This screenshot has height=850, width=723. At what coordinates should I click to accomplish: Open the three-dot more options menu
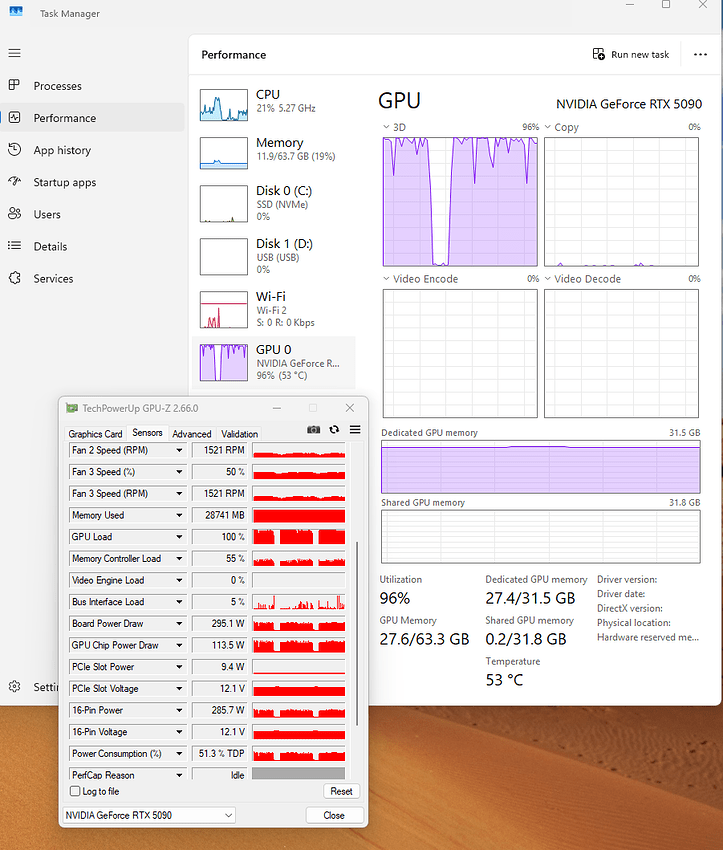[x=700, y=54]
